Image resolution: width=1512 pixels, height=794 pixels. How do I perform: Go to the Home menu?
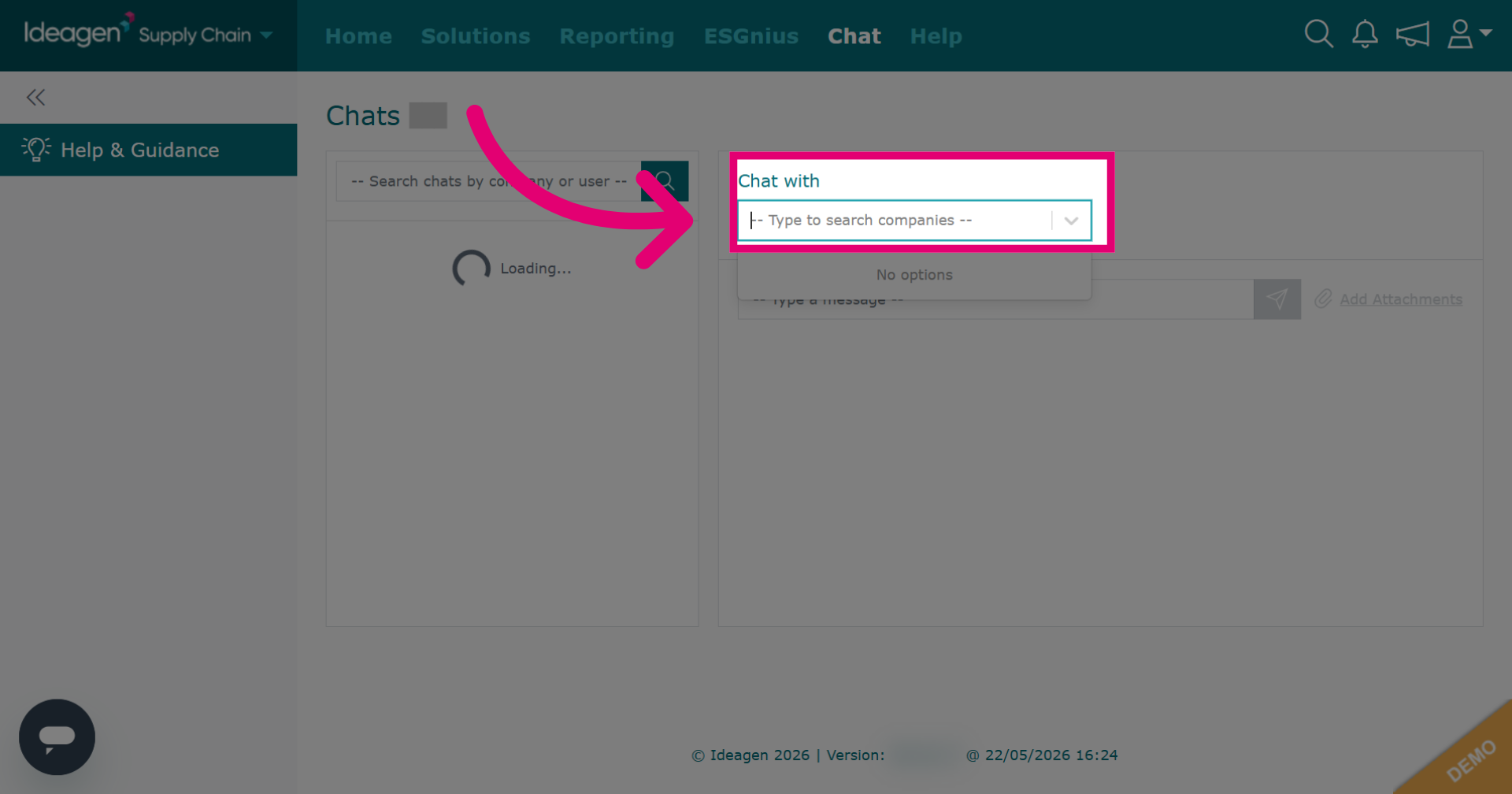click(358, 36)
